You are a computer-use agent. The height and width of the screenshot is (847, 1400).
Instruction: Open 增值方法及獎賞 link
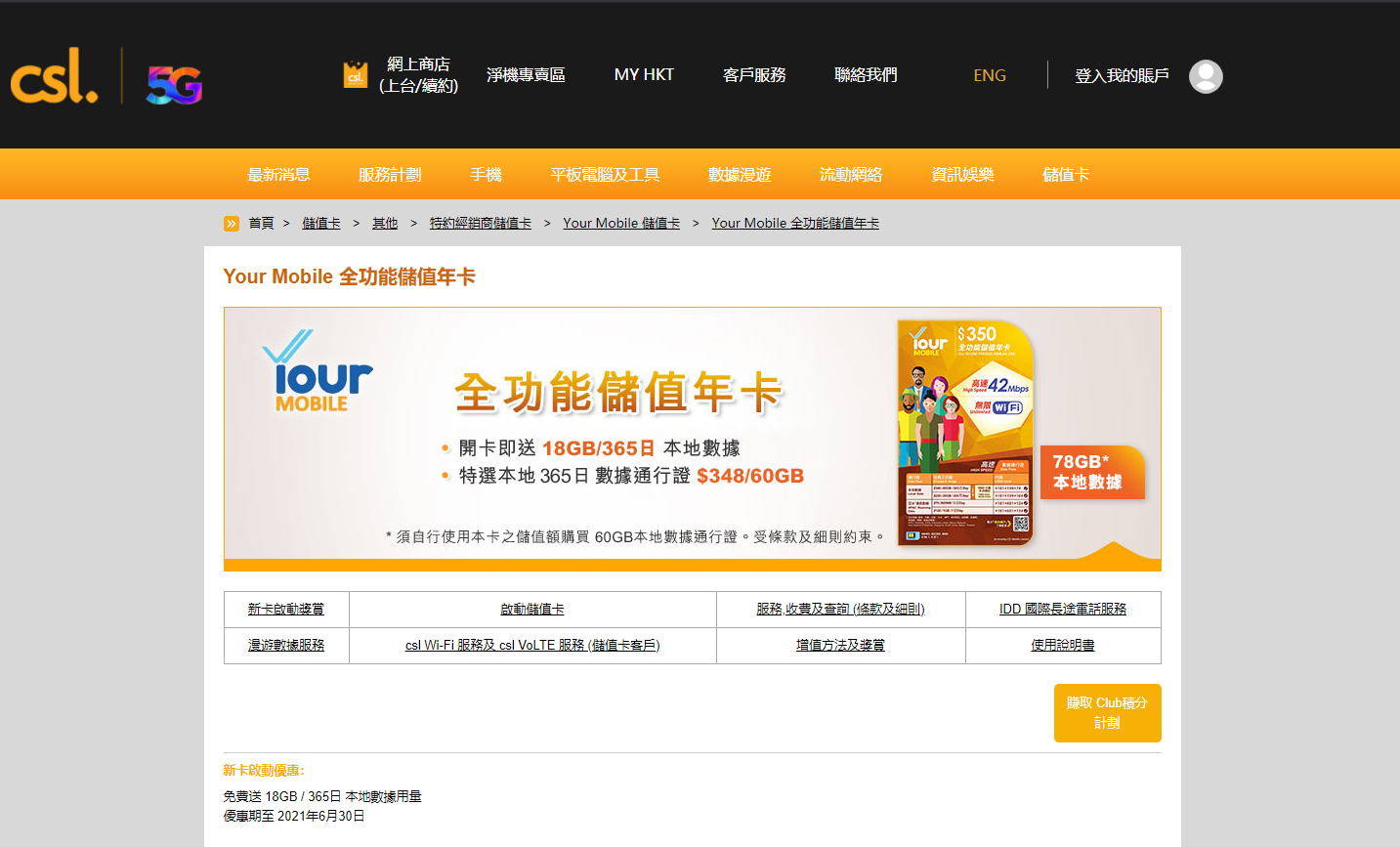[x=840, y=646]
